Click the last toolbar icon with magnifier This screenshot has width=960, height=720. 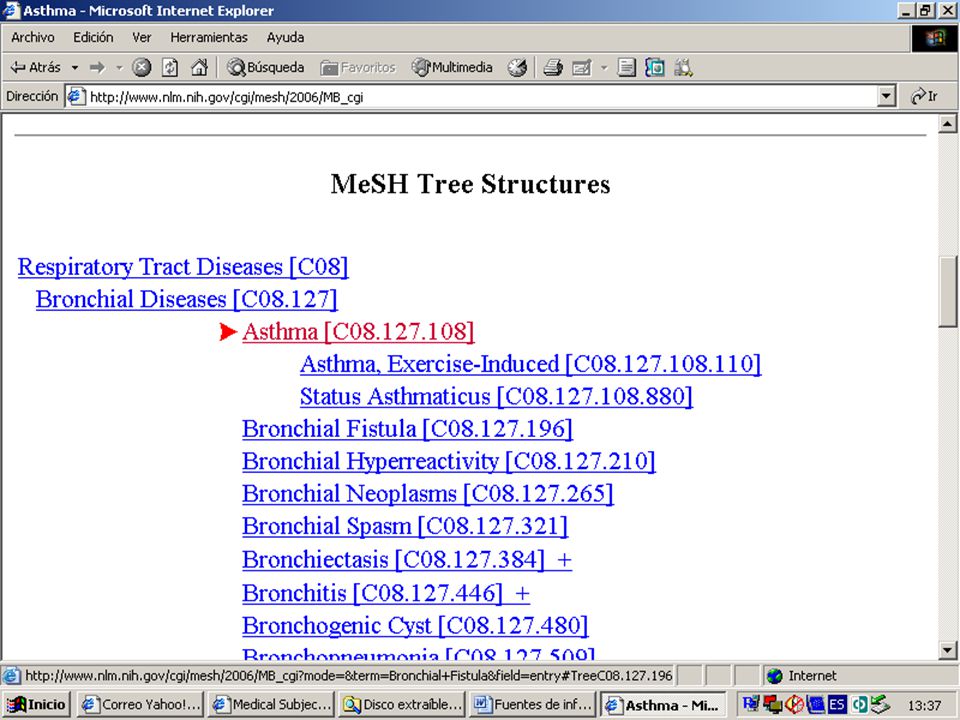[x=683, y=67]
